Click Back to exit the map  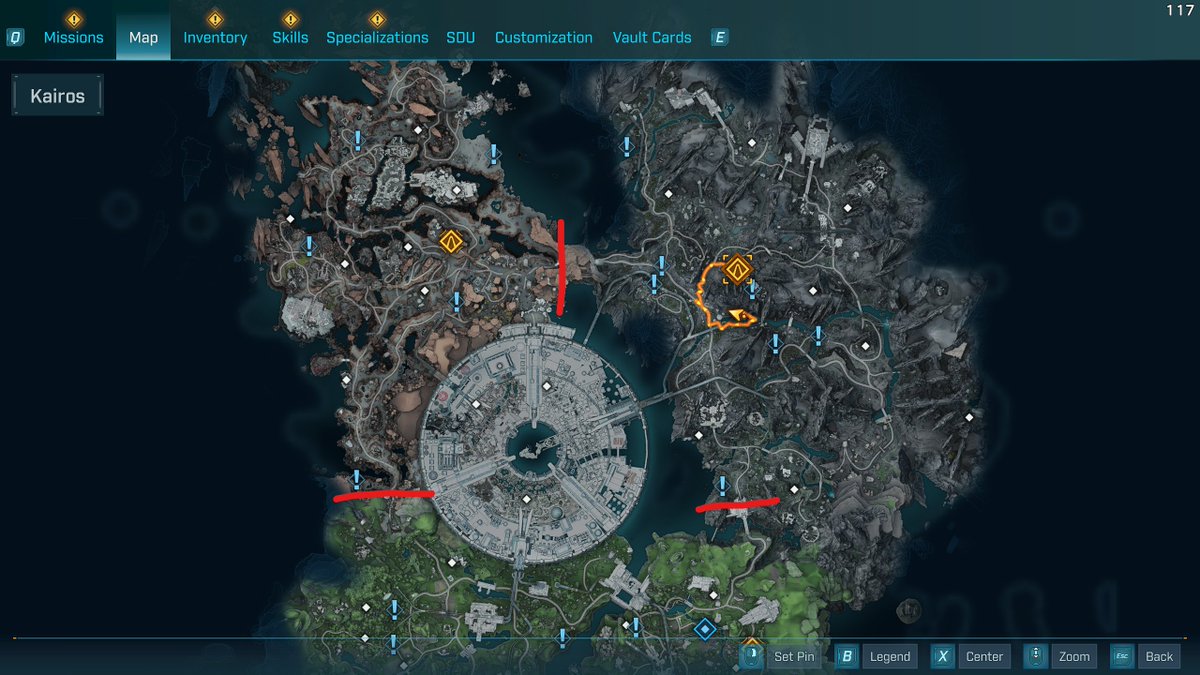coord(1159,656)
